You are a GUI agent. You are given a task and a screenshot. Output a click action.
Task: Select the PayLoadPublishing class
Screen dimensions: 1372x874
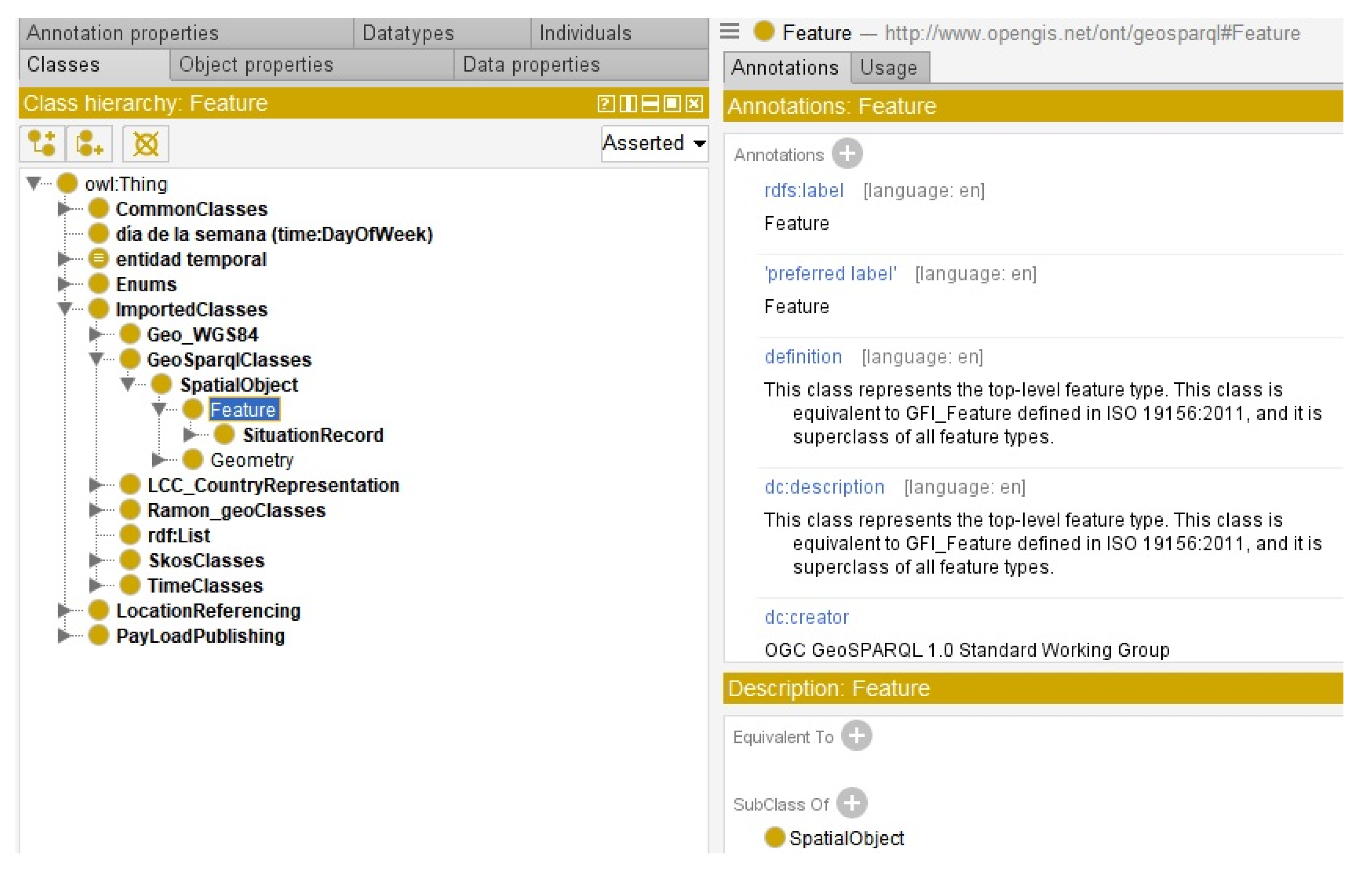point(200,635)
